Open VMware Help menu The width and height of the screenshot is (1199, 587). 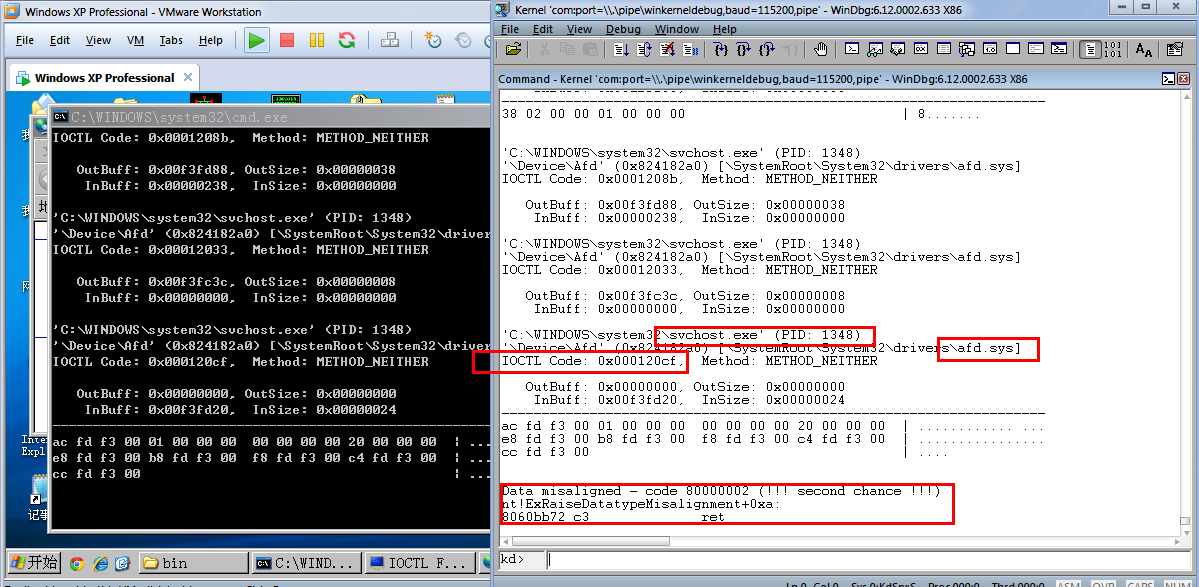(x=210, y=41)
